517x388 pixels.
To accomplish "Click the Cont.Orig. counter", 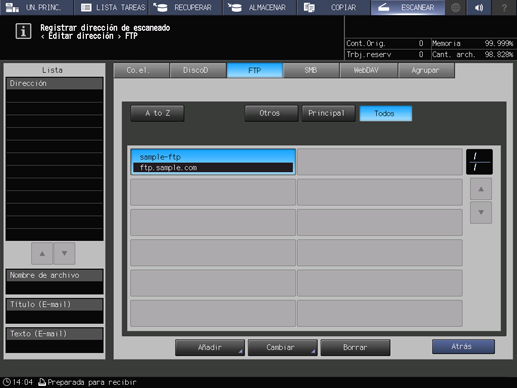I will pyautogui.click(x=385, y=43).
